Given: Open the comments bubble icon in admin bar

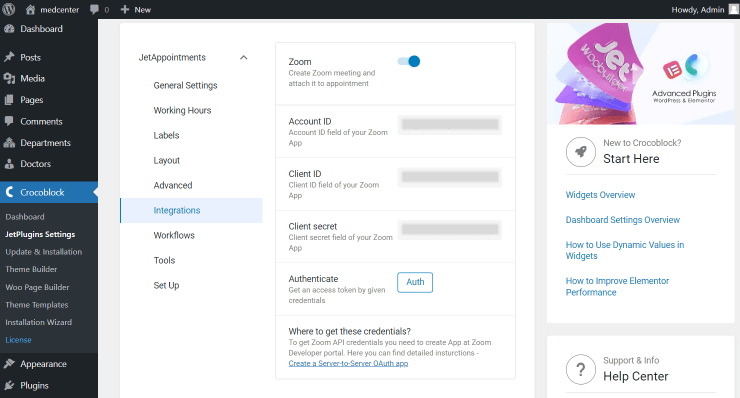Looking at the screenshot, I should (94, 9).
